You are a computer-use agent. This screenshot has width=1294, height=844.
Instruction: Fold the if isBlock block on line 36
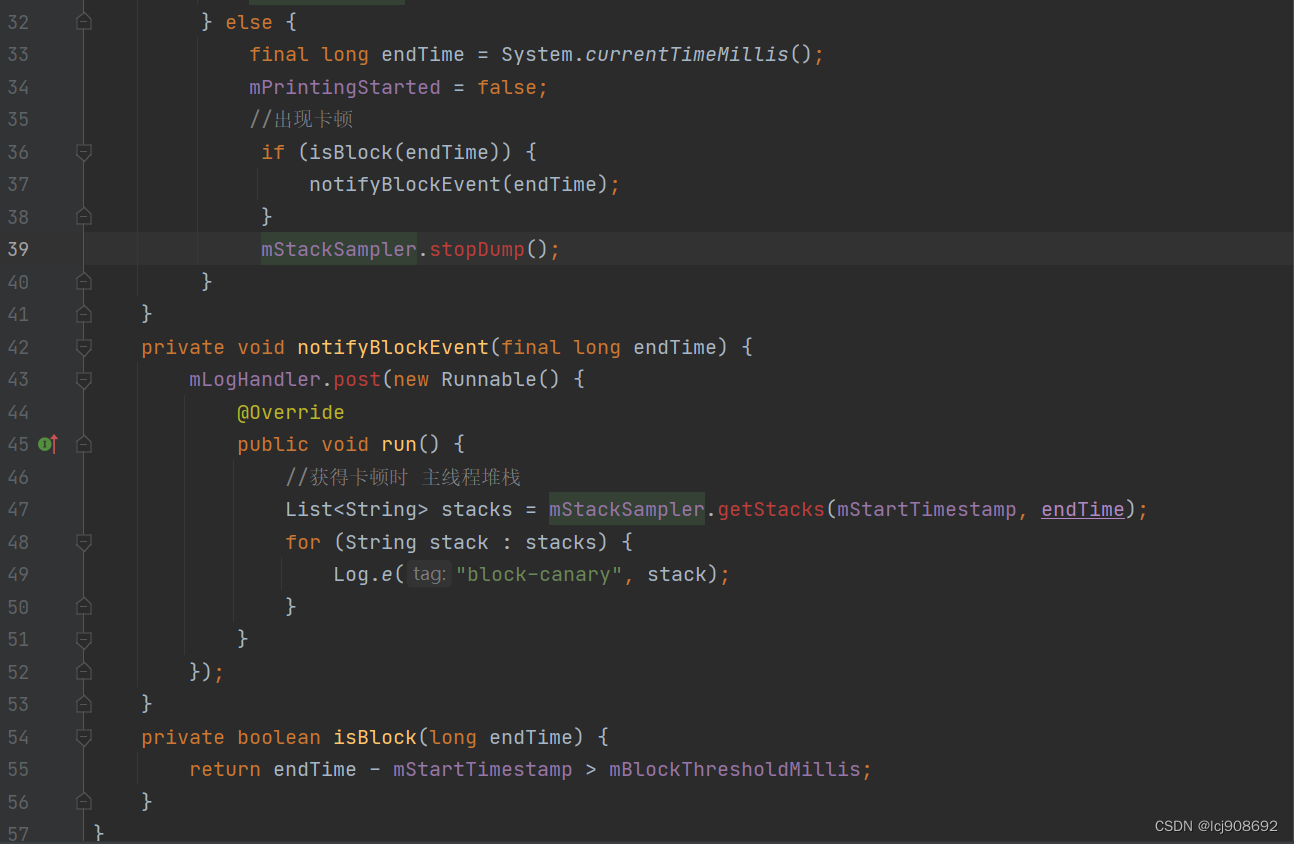pos(84,152)
